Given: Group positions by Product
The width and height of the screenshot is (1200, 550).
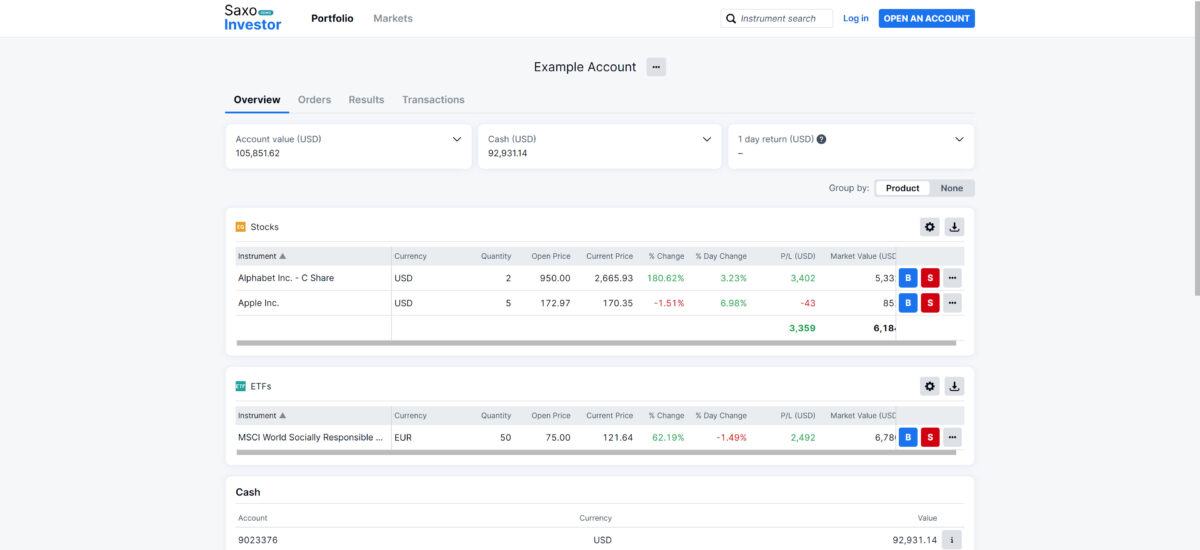Looking at the screenshot, I should (903, 188).
